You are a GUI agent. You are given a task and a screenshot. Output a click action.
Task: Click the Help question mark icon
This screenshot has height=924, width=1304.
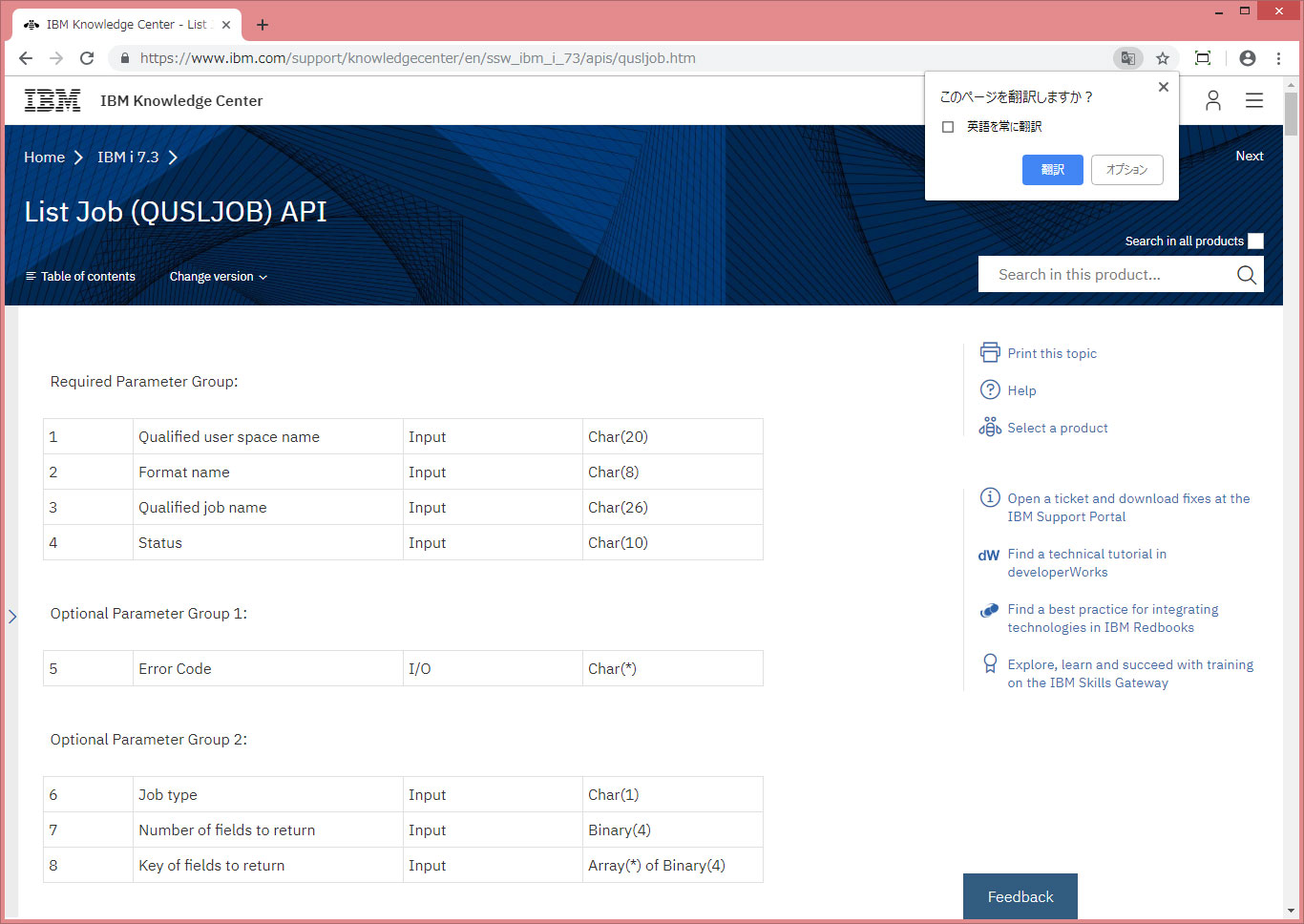click(x=990, y=390)
